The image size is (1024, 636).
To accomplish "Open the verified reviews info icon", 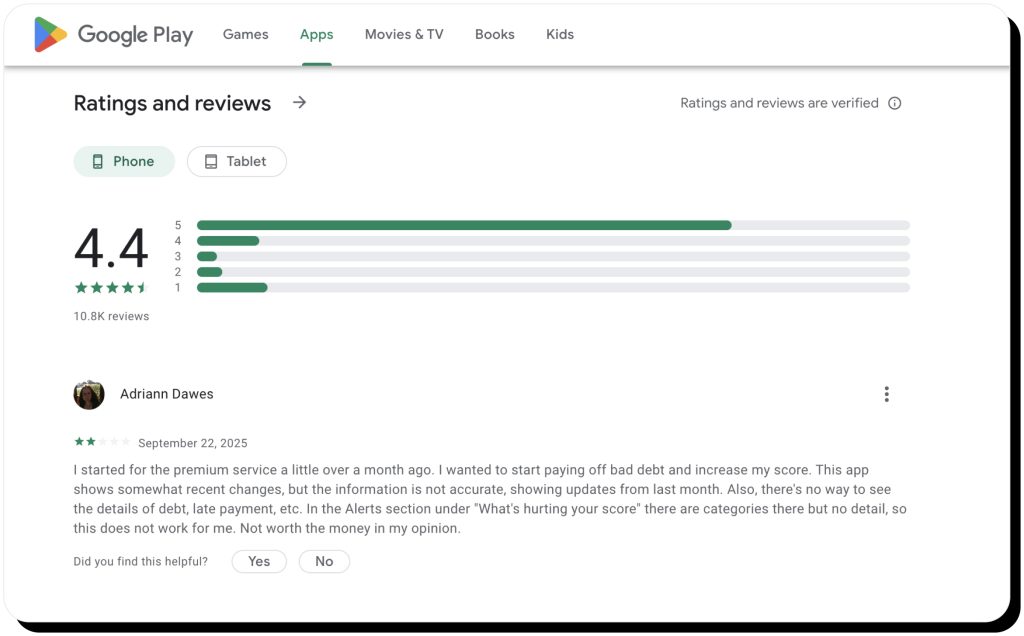I will point(895,103).
